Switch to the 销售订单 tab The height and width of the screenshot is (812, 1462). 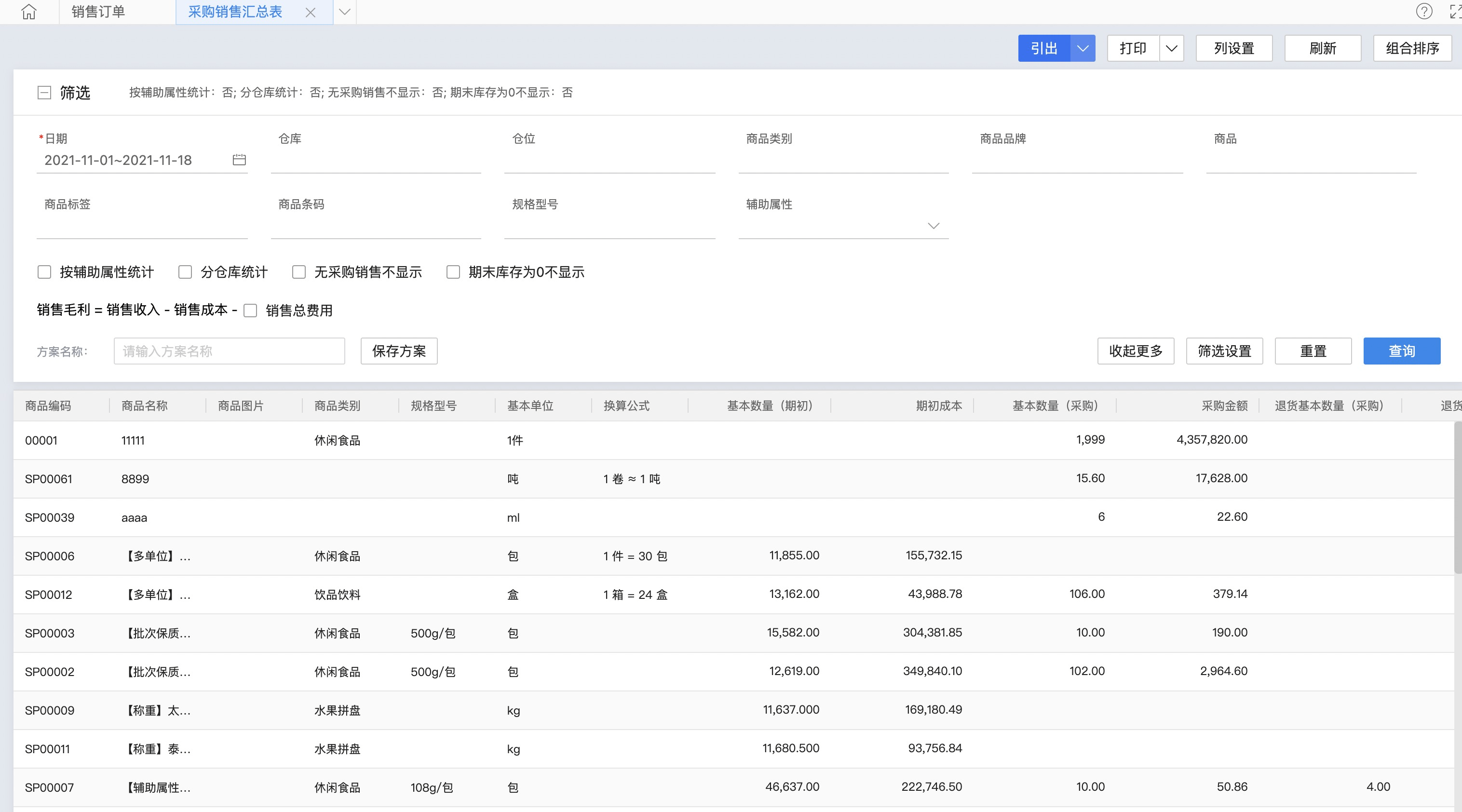98,12
